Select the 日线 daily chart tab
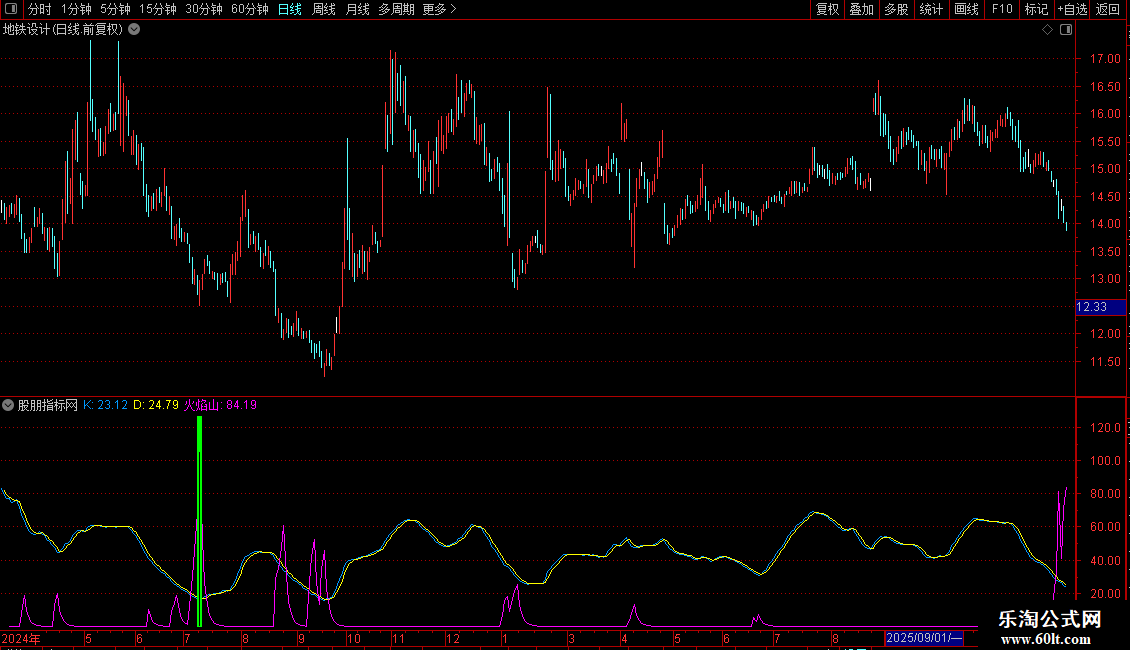 pyautogui.click(x=290, y=9)
